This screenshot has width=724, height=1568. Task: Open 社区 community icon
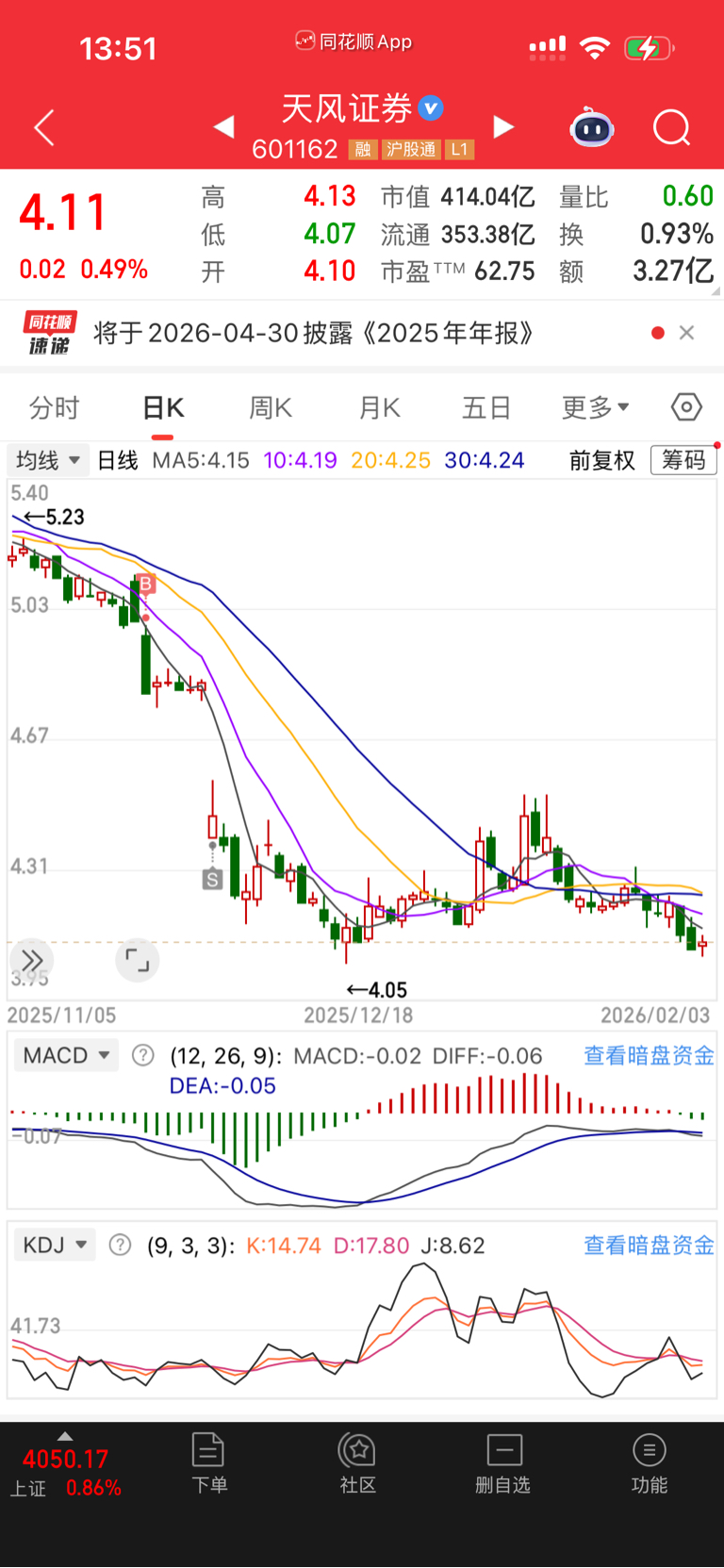click(357, 1463)
